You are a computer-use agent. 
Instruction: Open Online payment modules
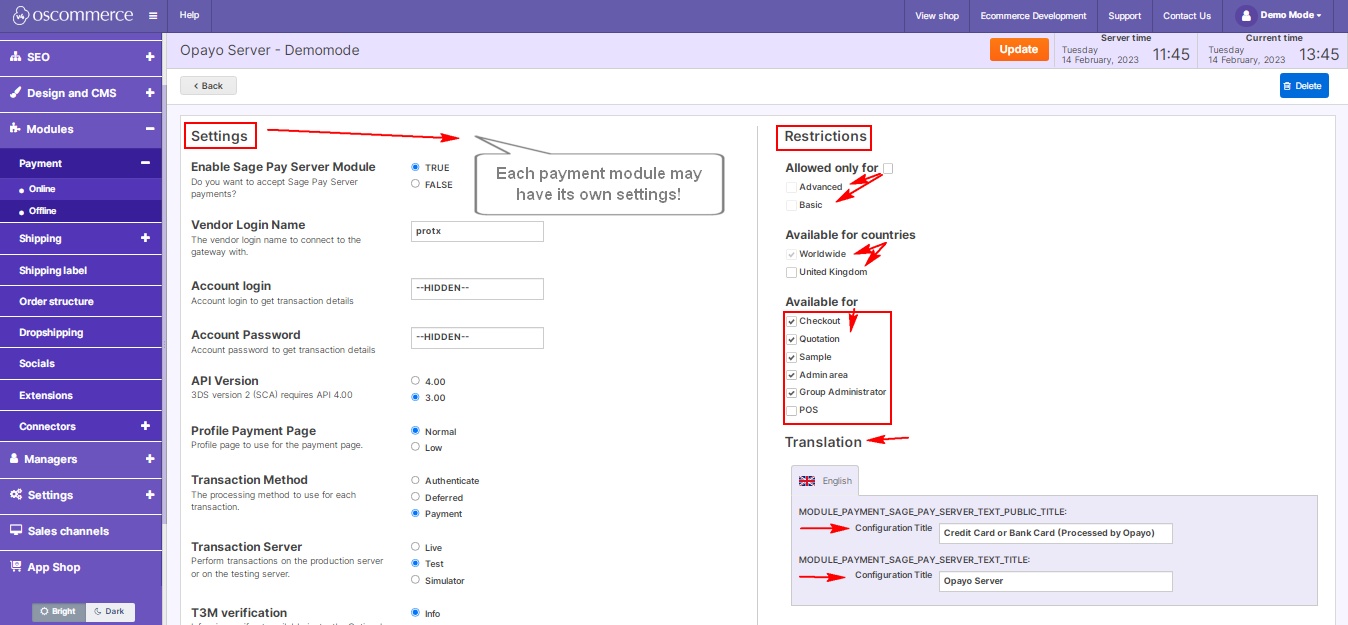point(80,189)
